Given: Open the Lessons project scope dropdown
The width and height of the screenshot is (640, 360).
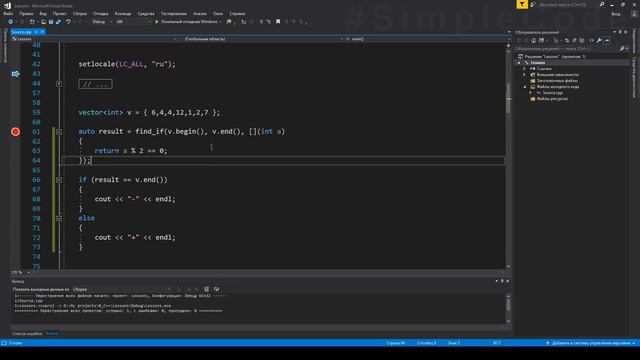Looking at the screenshot, I should coord(94,39).
